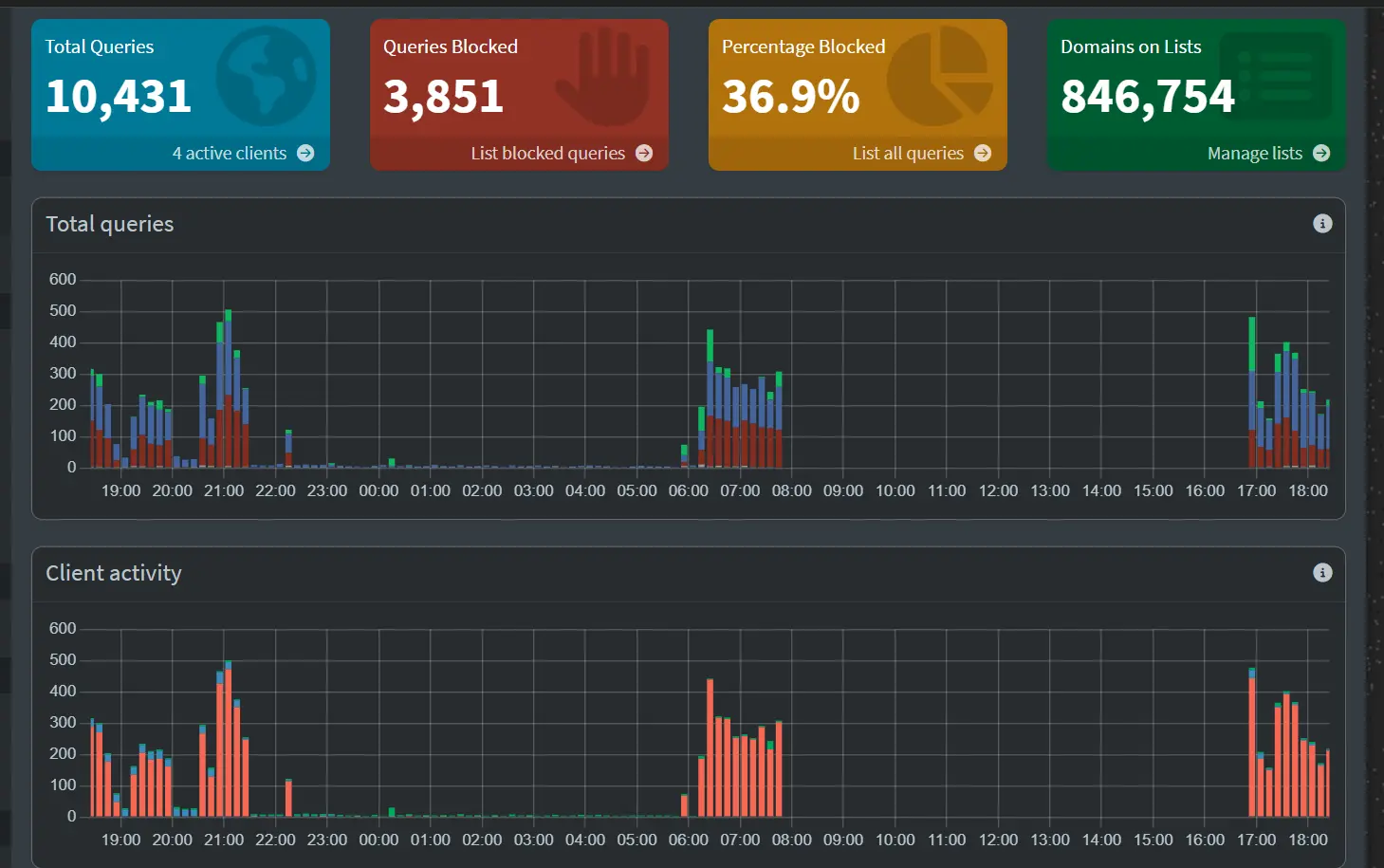Screen dimensions: 1384x868
Task: Click the Queries Blocked card title
Action: coord(450,46)
